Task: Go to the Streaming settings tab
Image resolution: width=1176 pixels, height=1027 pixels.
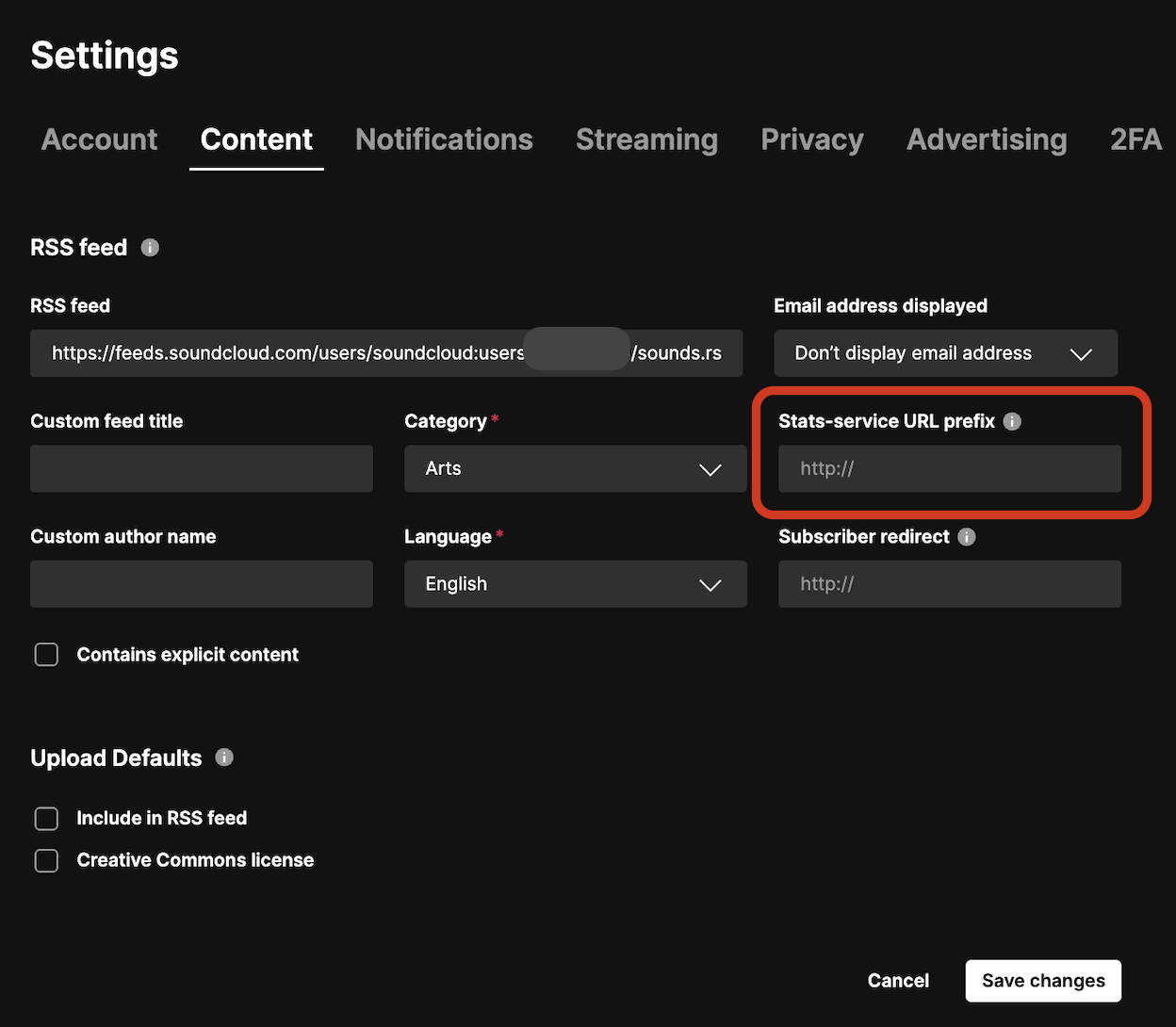Action: pyautogui.click(x=646, y=139)
